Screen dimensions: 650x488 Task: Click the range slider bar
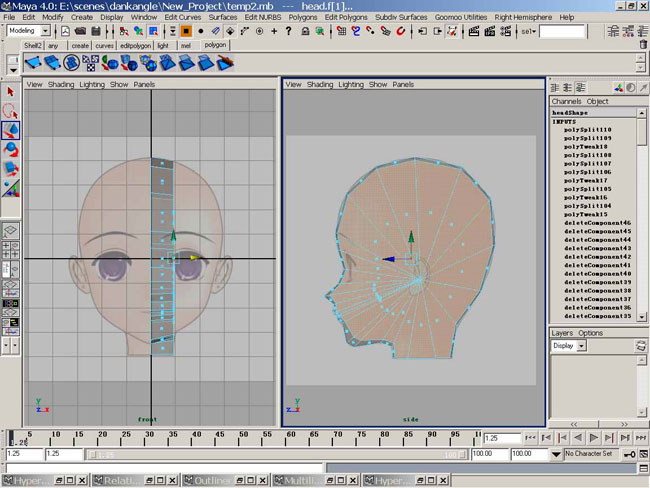click(x=277, y=455)
